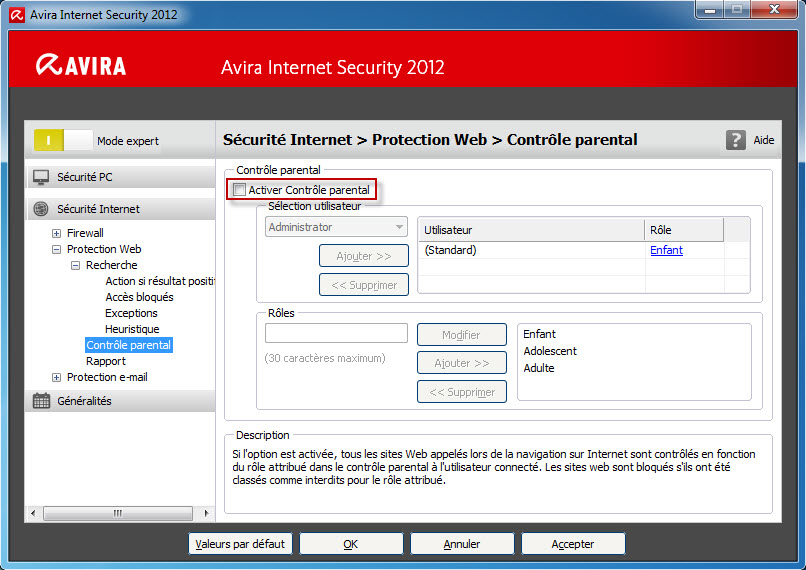Click the sidebar scroll left arrow

coord(33,513)
